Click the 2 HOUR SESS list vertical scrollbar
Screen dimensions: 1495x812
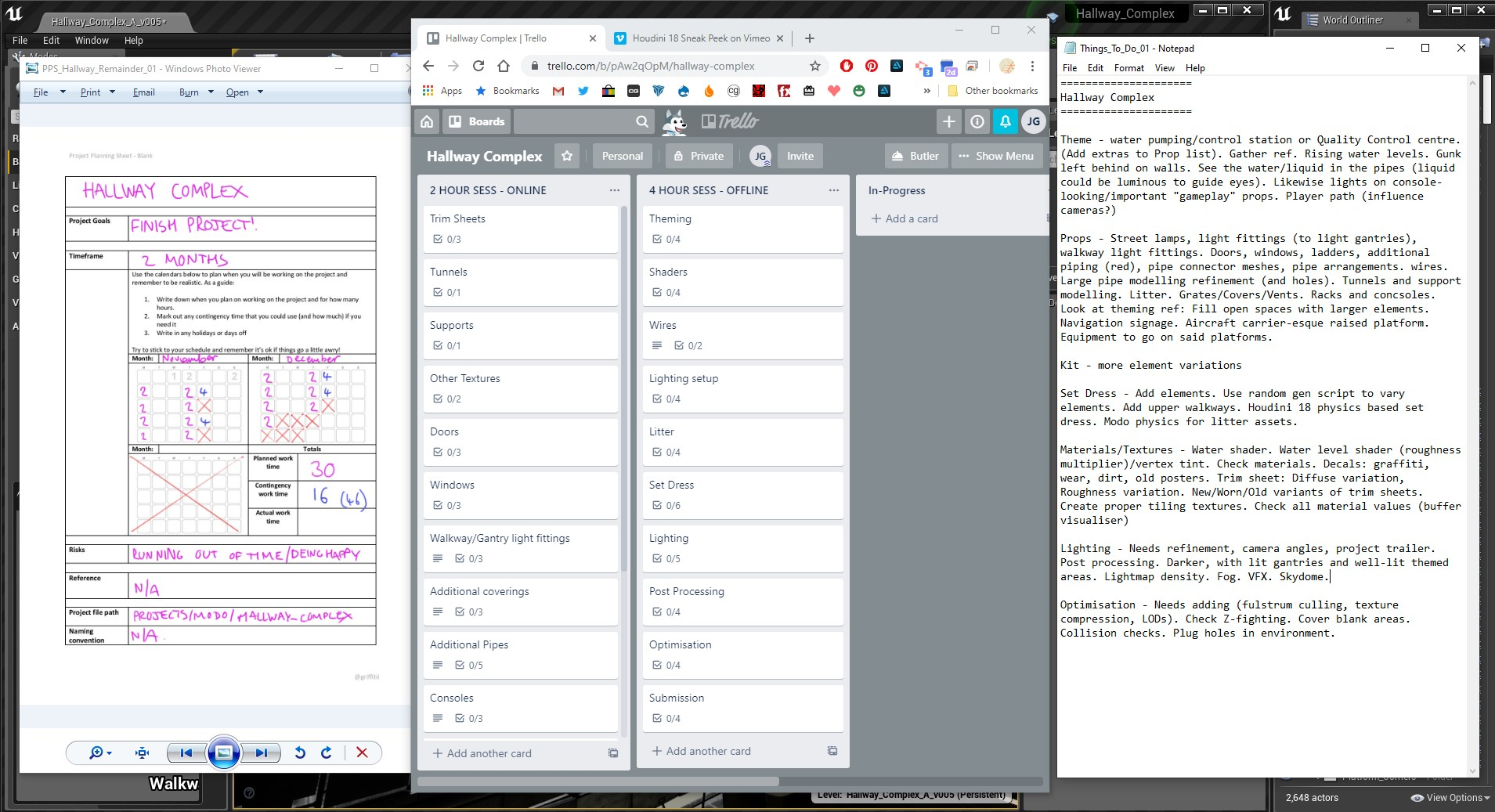624,388
